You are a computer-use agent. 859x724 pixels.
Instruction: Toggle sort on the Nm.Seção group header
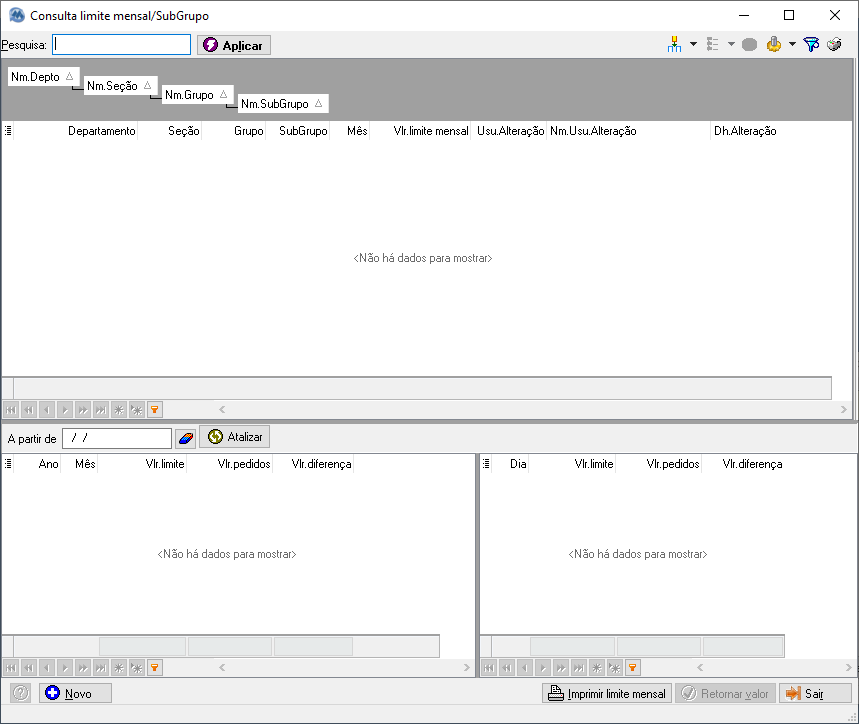pyautogui.click(x=121, y=85)
